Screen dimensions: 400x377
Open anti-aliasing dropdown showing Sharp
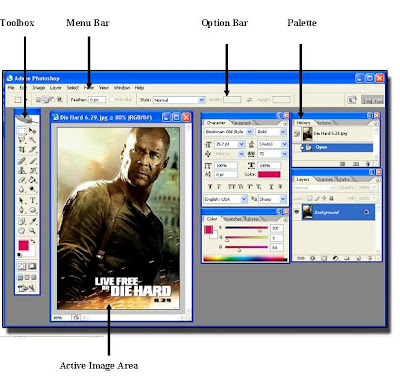[x=283, y=199]
